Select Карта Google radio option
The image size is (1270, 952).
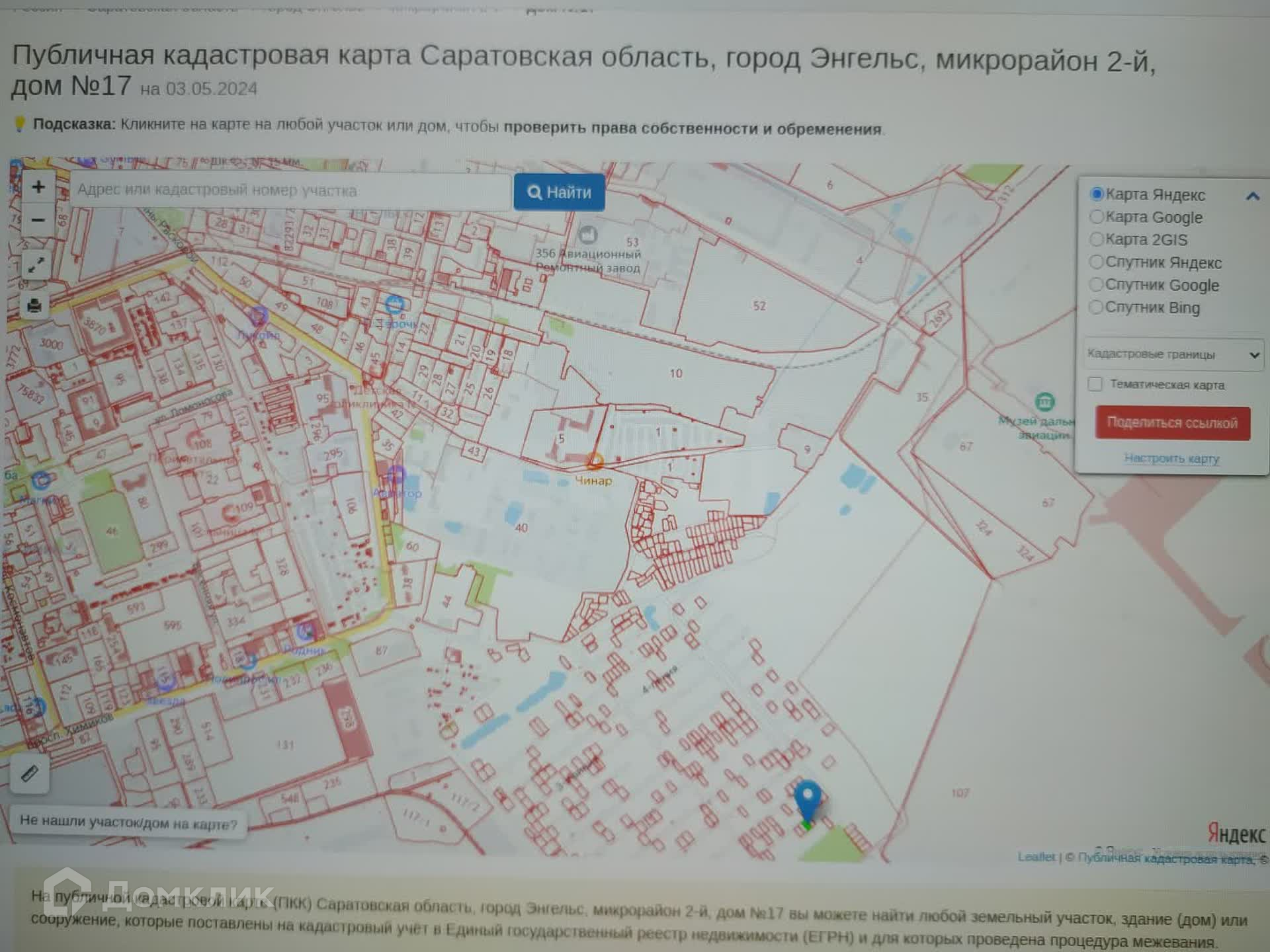pos(1097,217)
